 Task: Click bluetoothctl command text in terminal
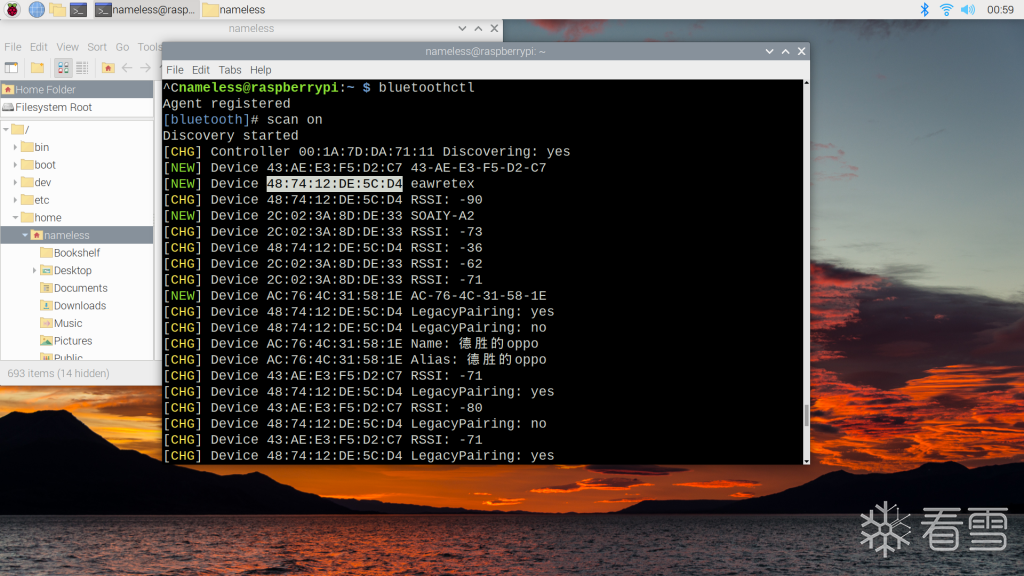[x=426, y=88]
